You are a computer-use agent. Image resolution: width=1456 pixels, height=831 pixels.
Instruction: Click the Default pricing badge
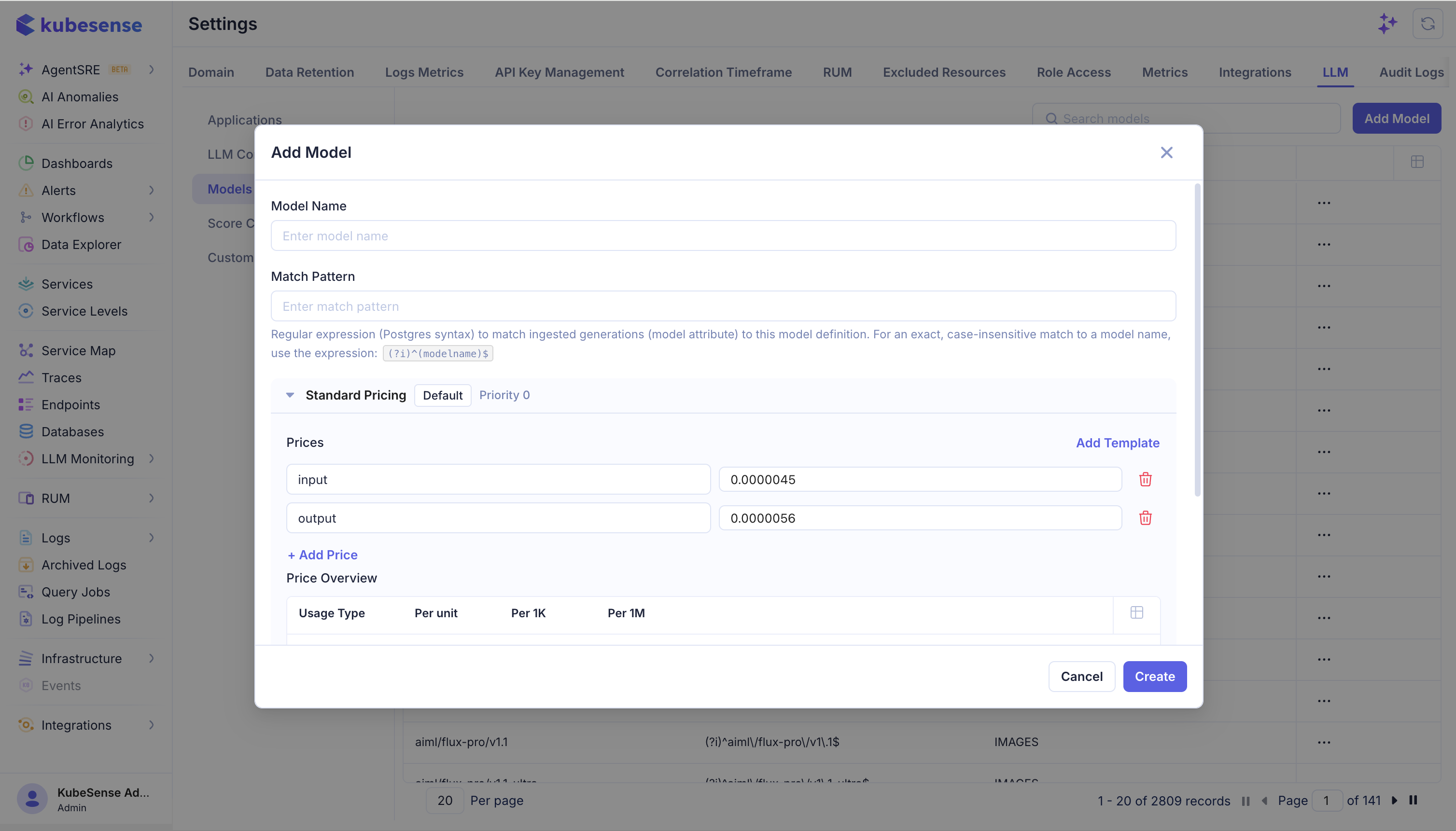click(x=443, y=395)
